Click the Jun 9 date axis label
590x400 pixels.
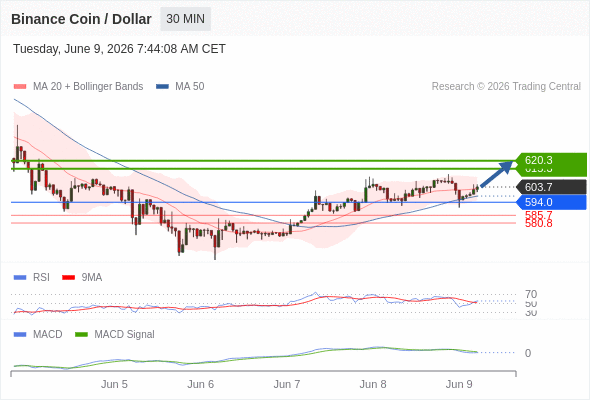[x=459, y=385]
